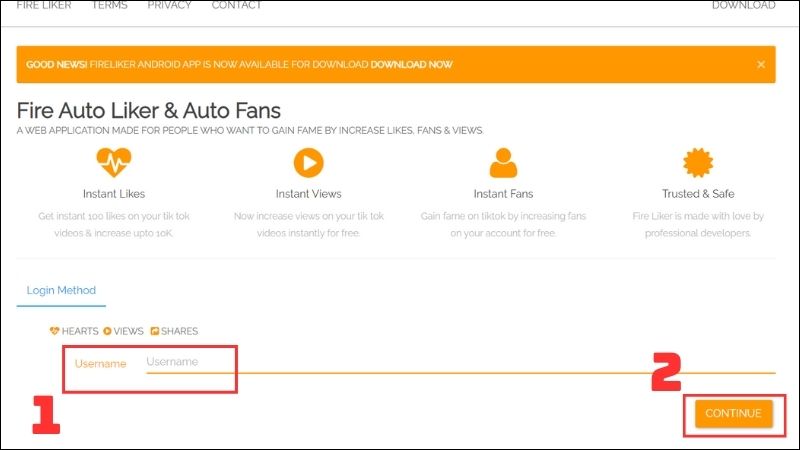Click the Trusted & Safe badge icon
The image size is (800, 450).
click(698, 163)
